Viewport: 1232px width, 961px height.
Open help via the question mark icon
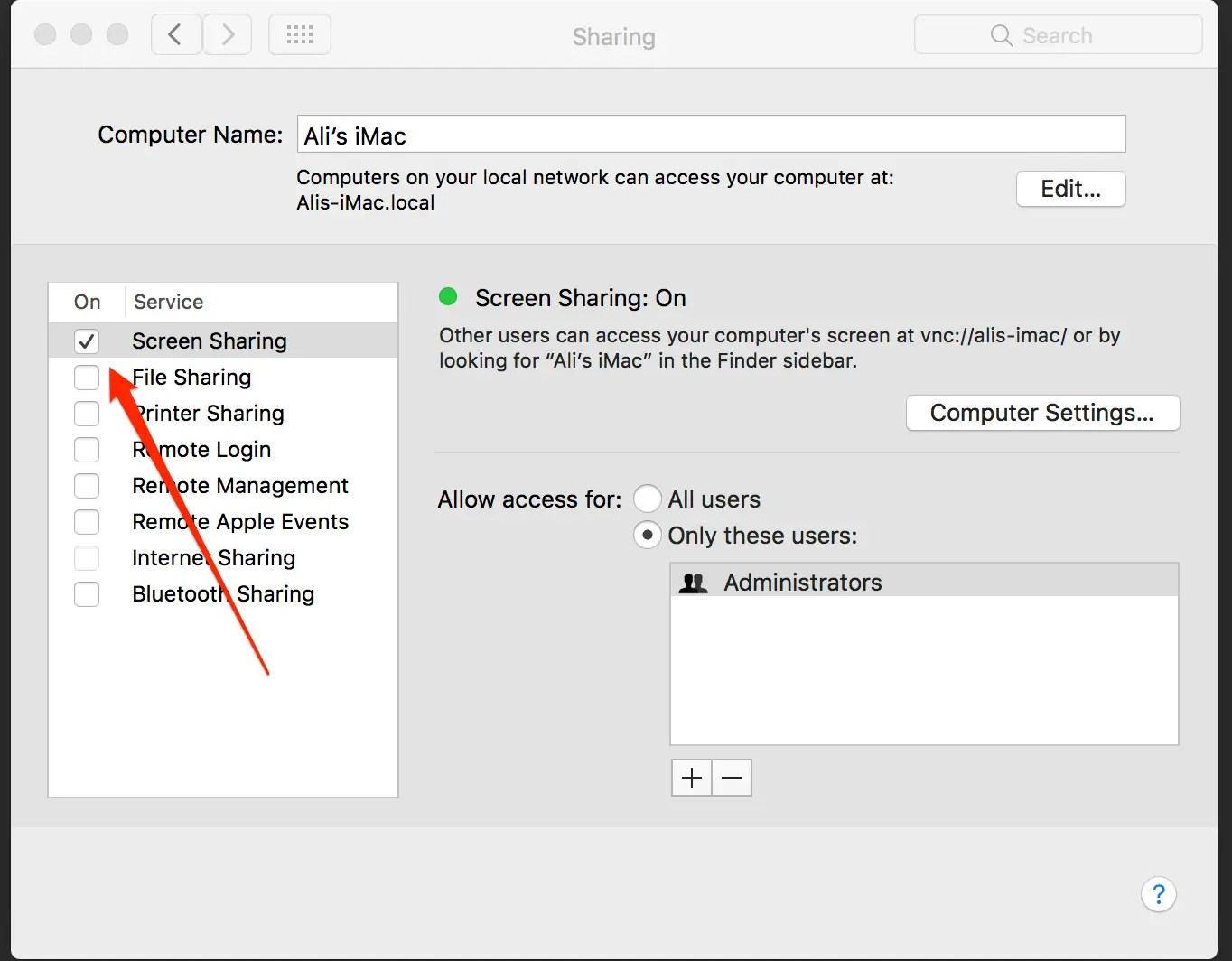pyautogui.click(x=1159, y=894)
